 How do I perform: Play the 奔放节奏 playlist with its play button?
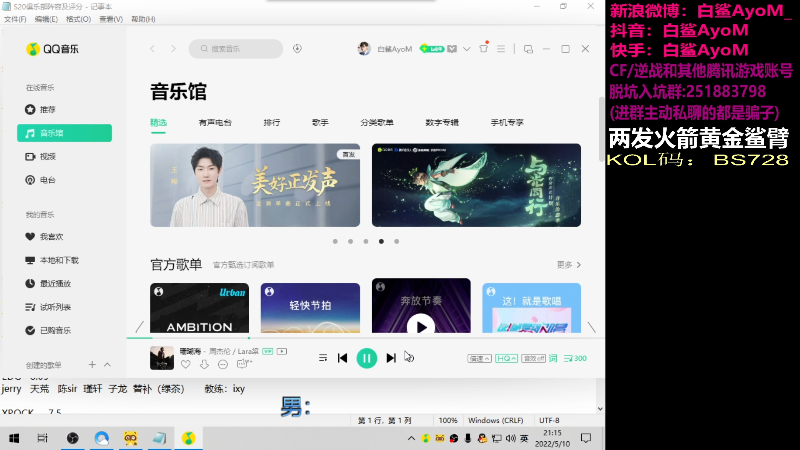(x=421, y=326)
